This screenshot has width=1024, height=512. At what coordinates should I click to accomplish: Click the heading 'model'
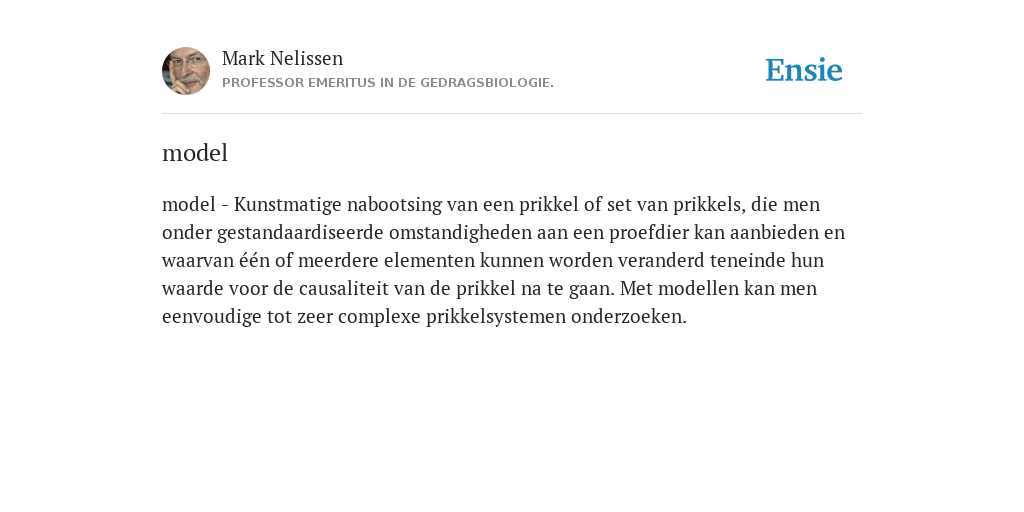coord(195,153)
